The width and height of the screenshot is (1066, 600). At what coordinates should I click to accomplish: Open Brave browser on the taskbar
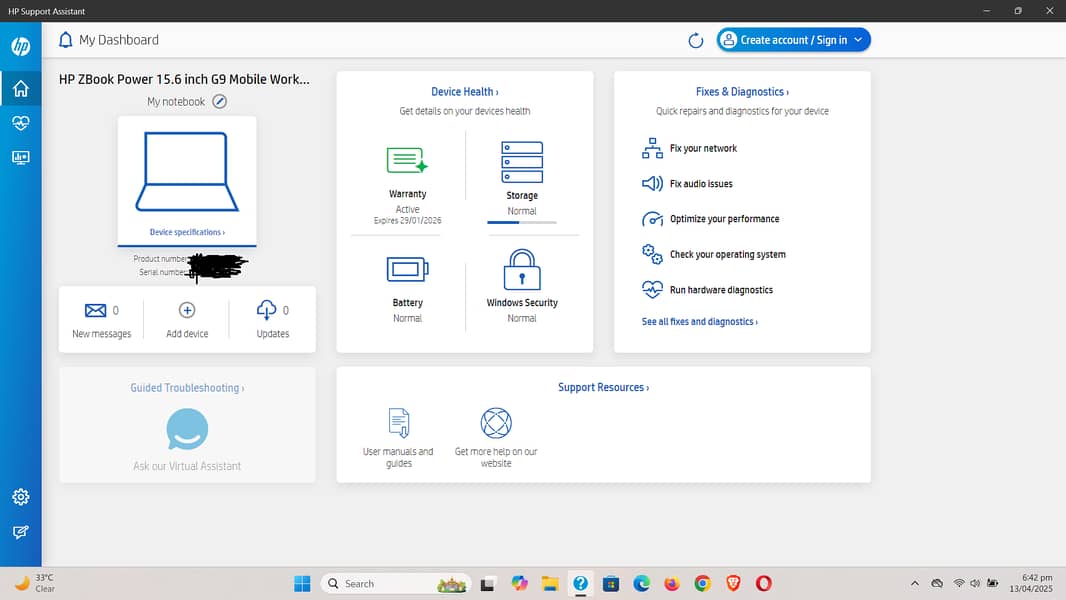[733, 584]
